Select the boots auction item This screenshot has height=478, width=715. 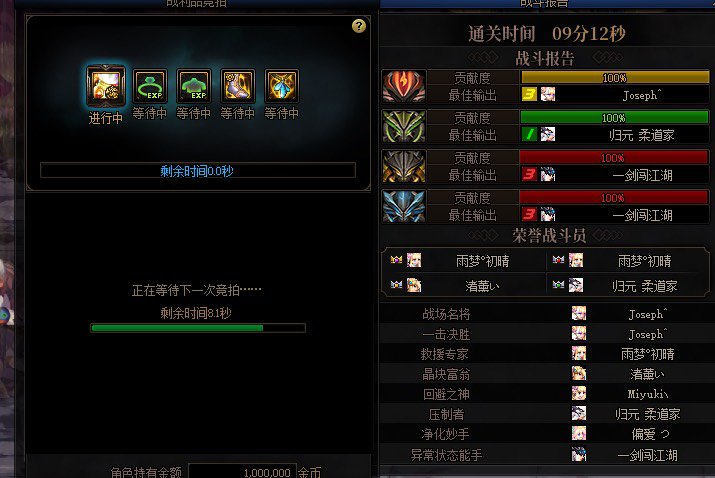tap(238, 86)
